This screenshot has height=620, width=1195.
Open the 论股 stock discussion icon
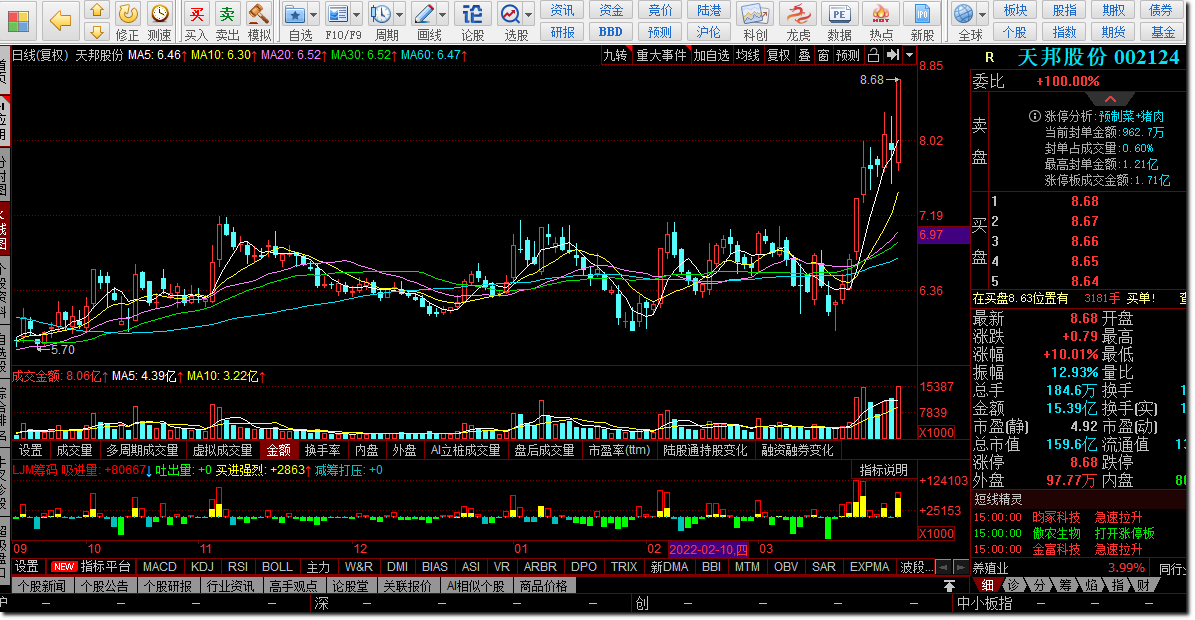tap(473, 21)
